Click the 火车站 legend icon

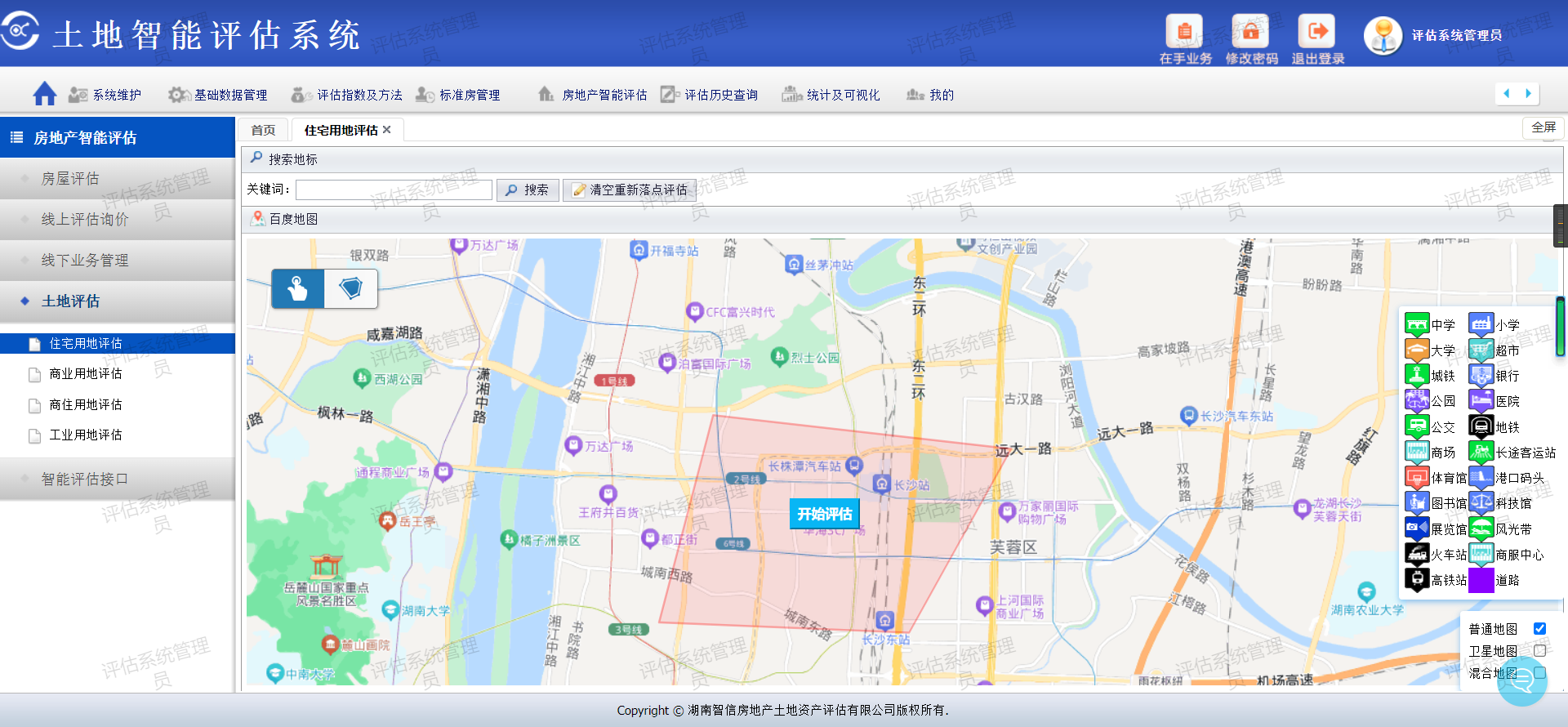click(x=1417, y=554)
